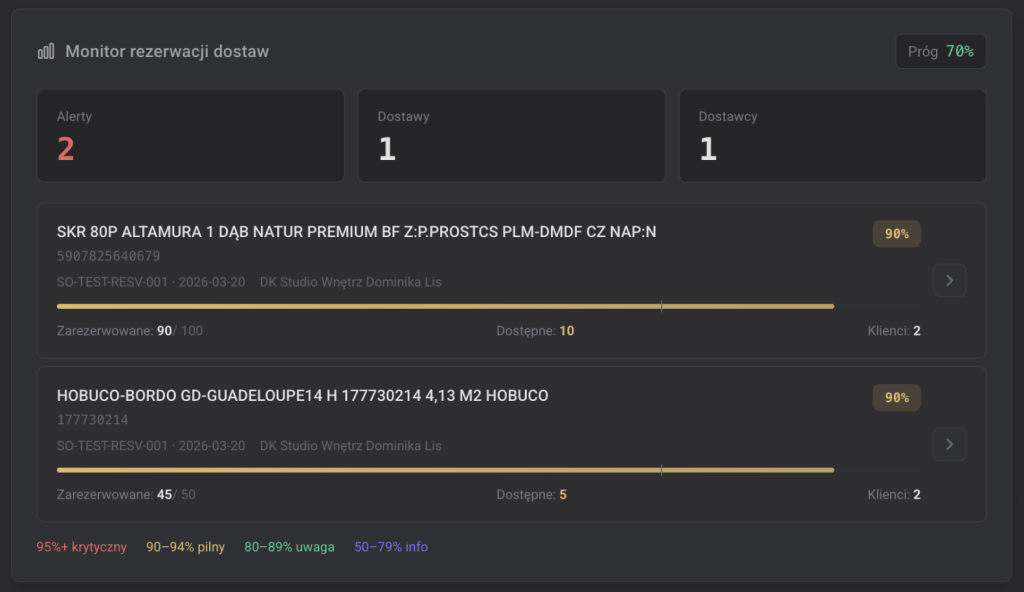Select the Dostawy summary card
Viewport: 1024px width, 592px height.
coord(511,136)
